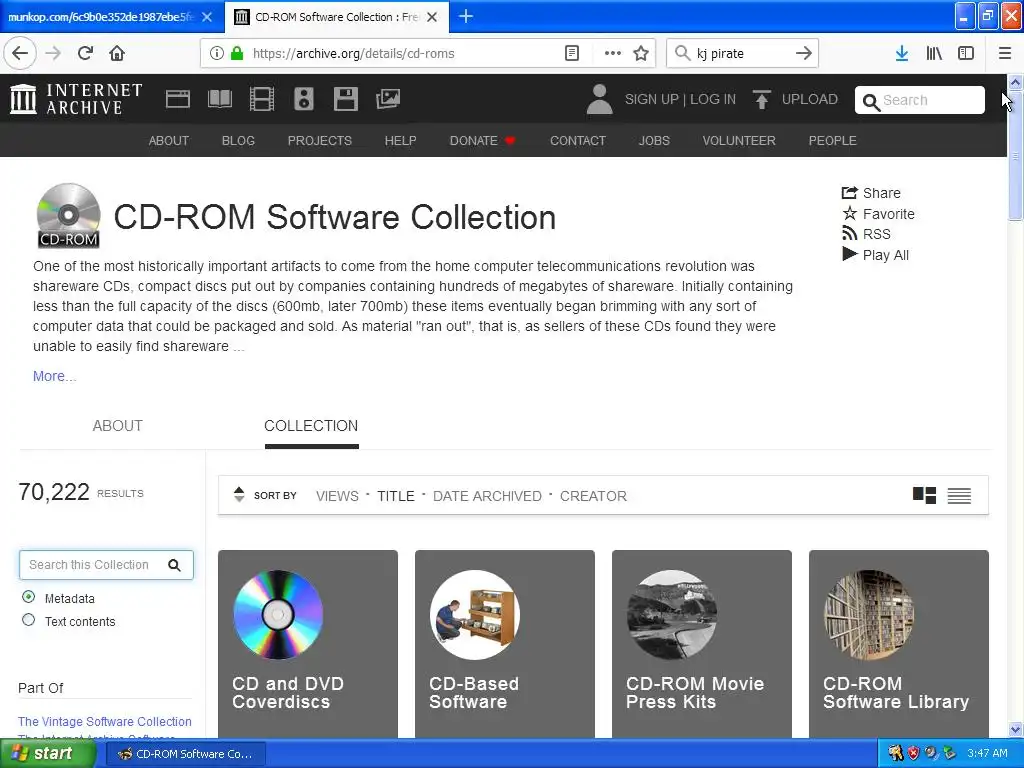Open Internet Archive Video film icon

click(x=262, y=99)
